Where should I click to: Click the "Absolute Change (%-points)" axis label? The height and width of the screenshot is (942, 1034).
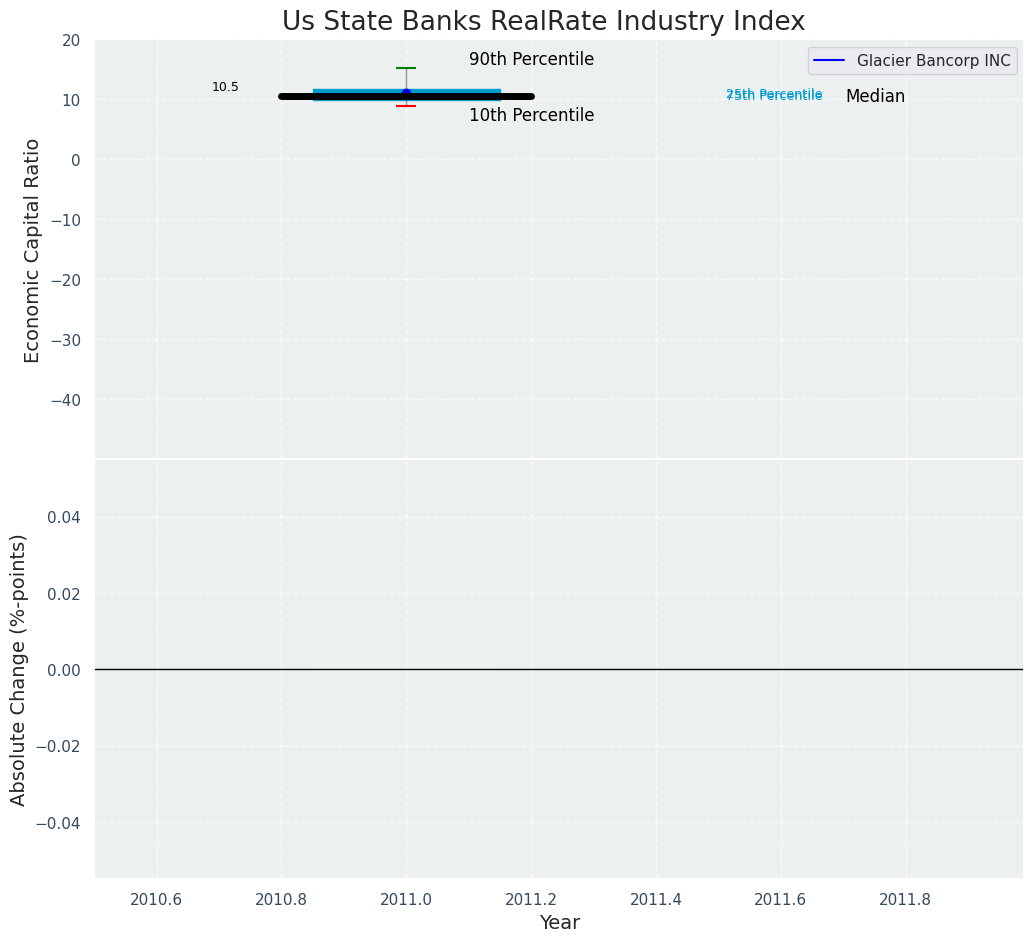(x=19, y=669)
